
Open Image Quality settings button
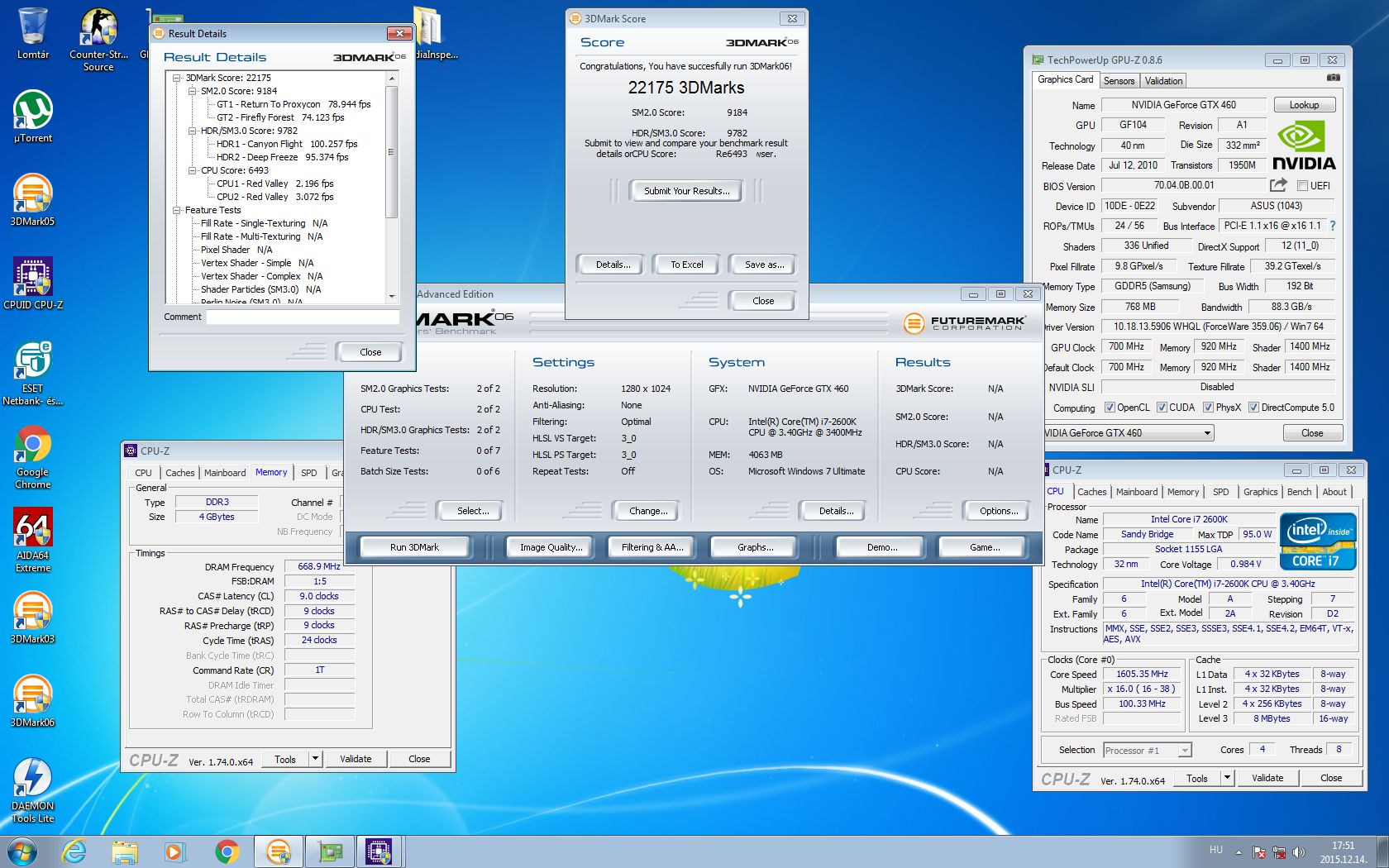551,547
